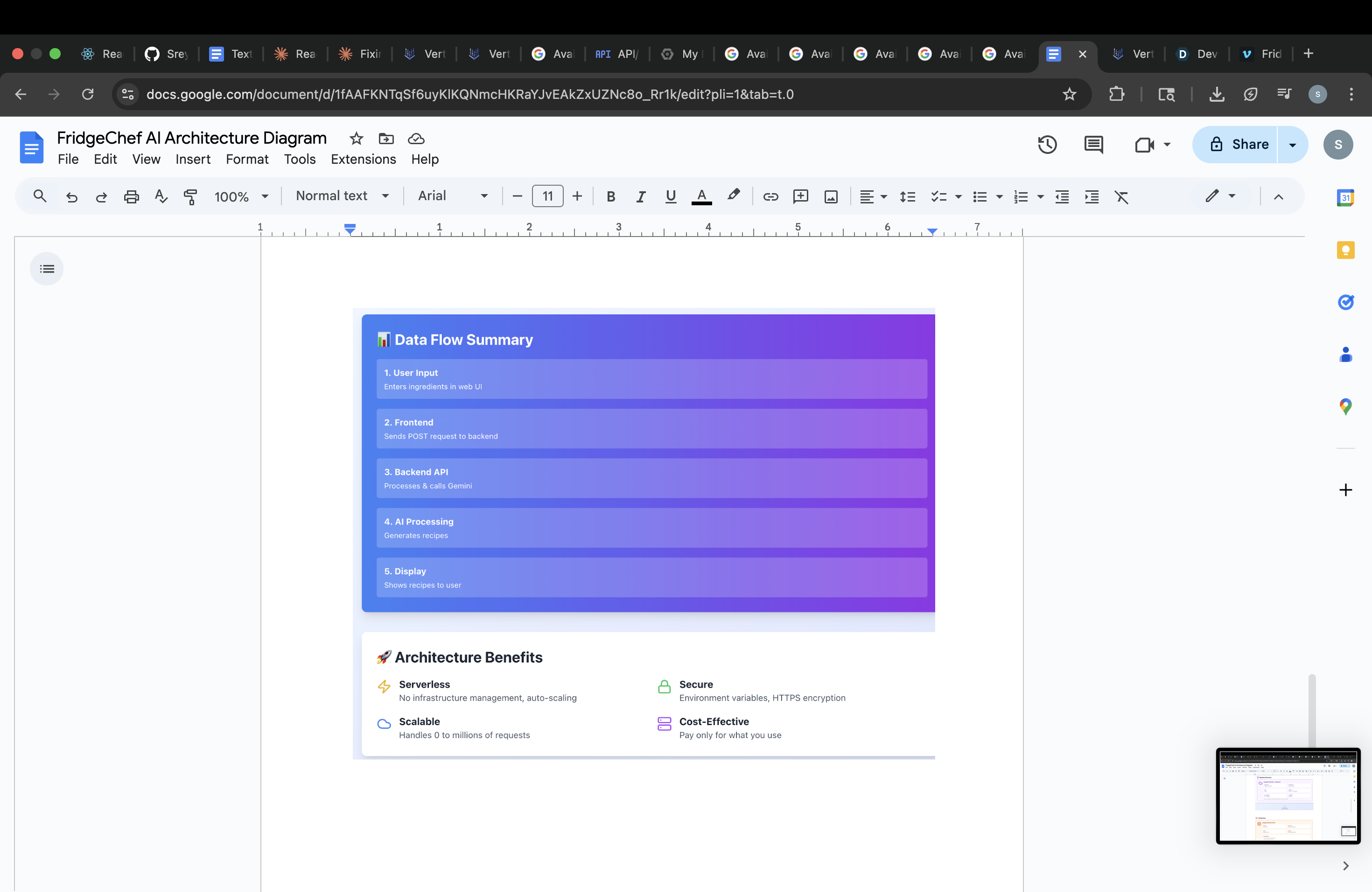This screenshot has width=1372, height=892.
Task: Open Google Keep in side panel
Action: [x=1345, y=250]
